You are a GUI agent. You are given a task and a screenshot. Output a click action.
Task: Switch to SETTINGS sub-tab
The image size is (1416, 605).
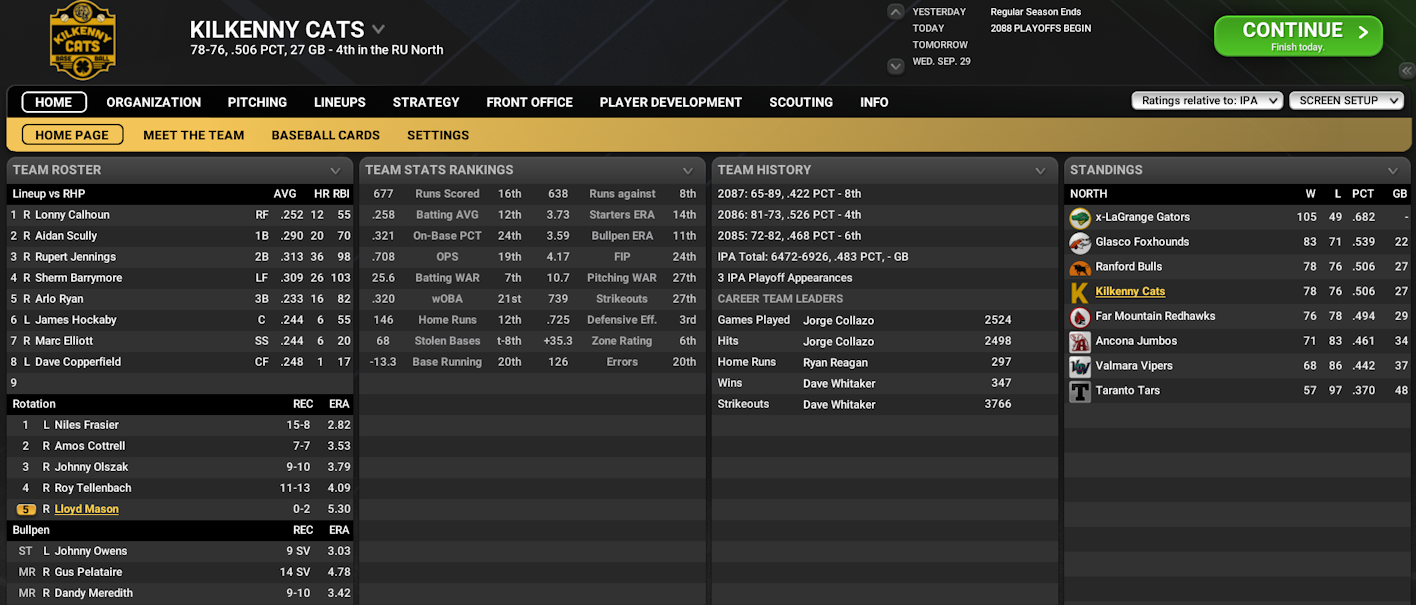pyautogui.click(x=438, y=135)
